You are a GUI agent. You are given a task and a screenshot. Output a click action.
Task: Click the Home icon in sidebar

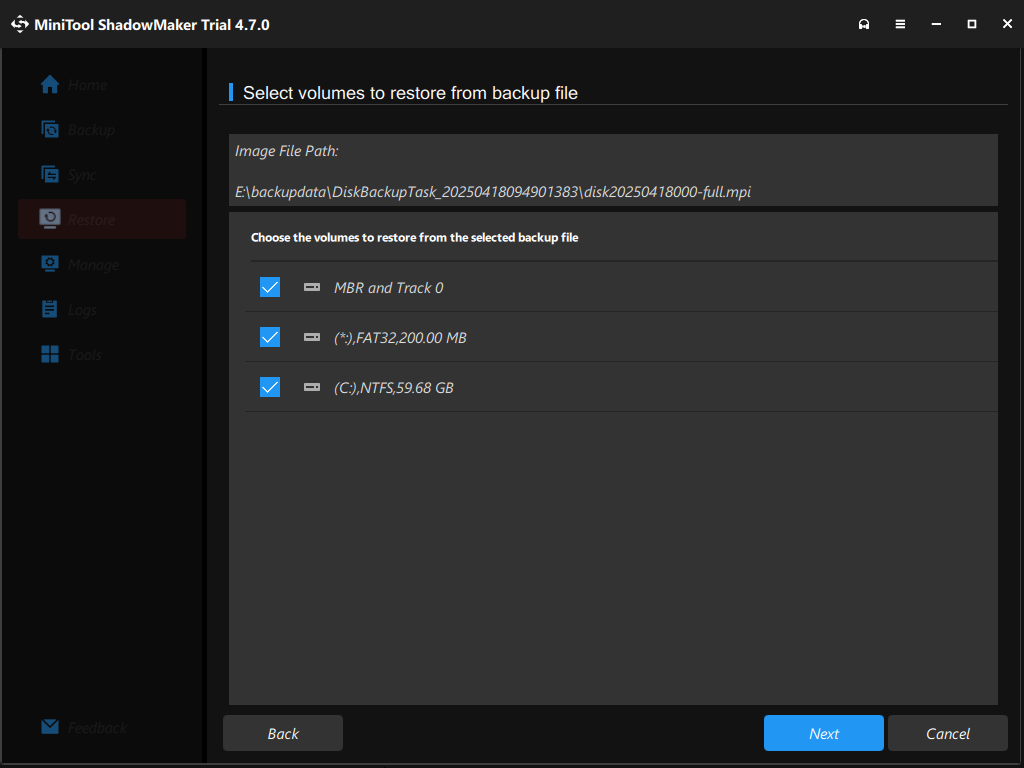pos(50,85)
